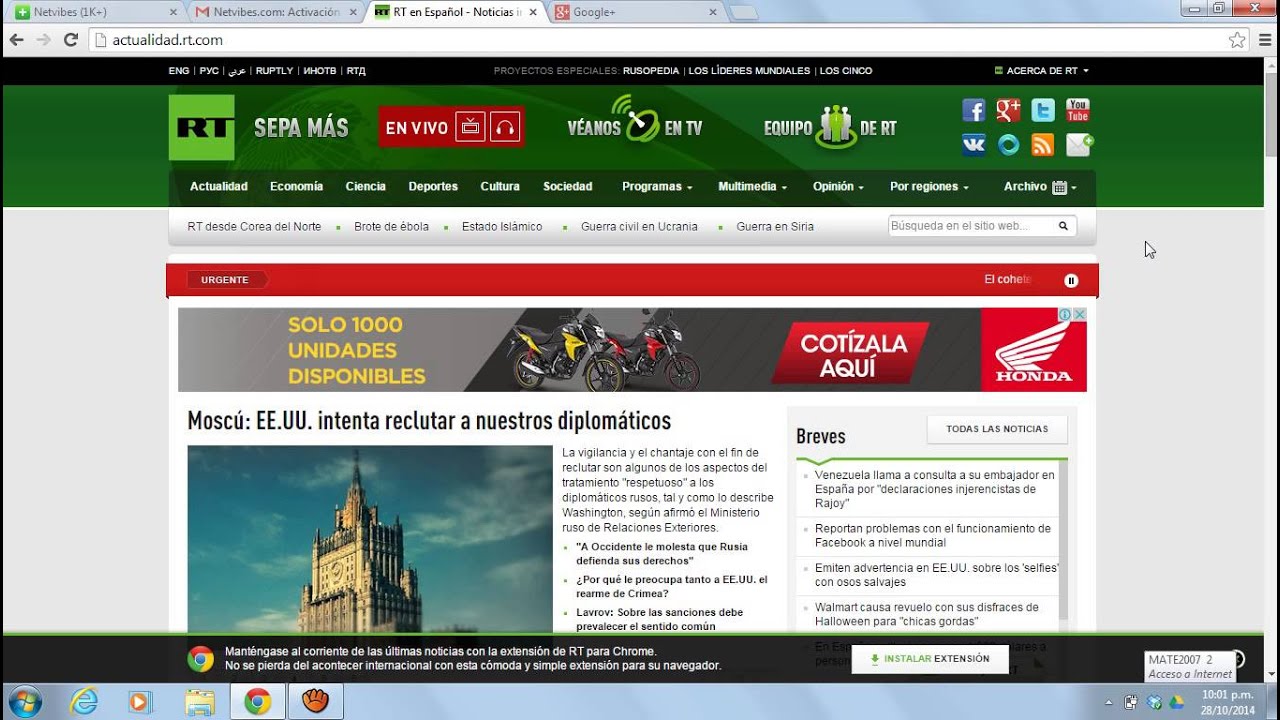Open the Deportes section

click(x=433, y=186)
